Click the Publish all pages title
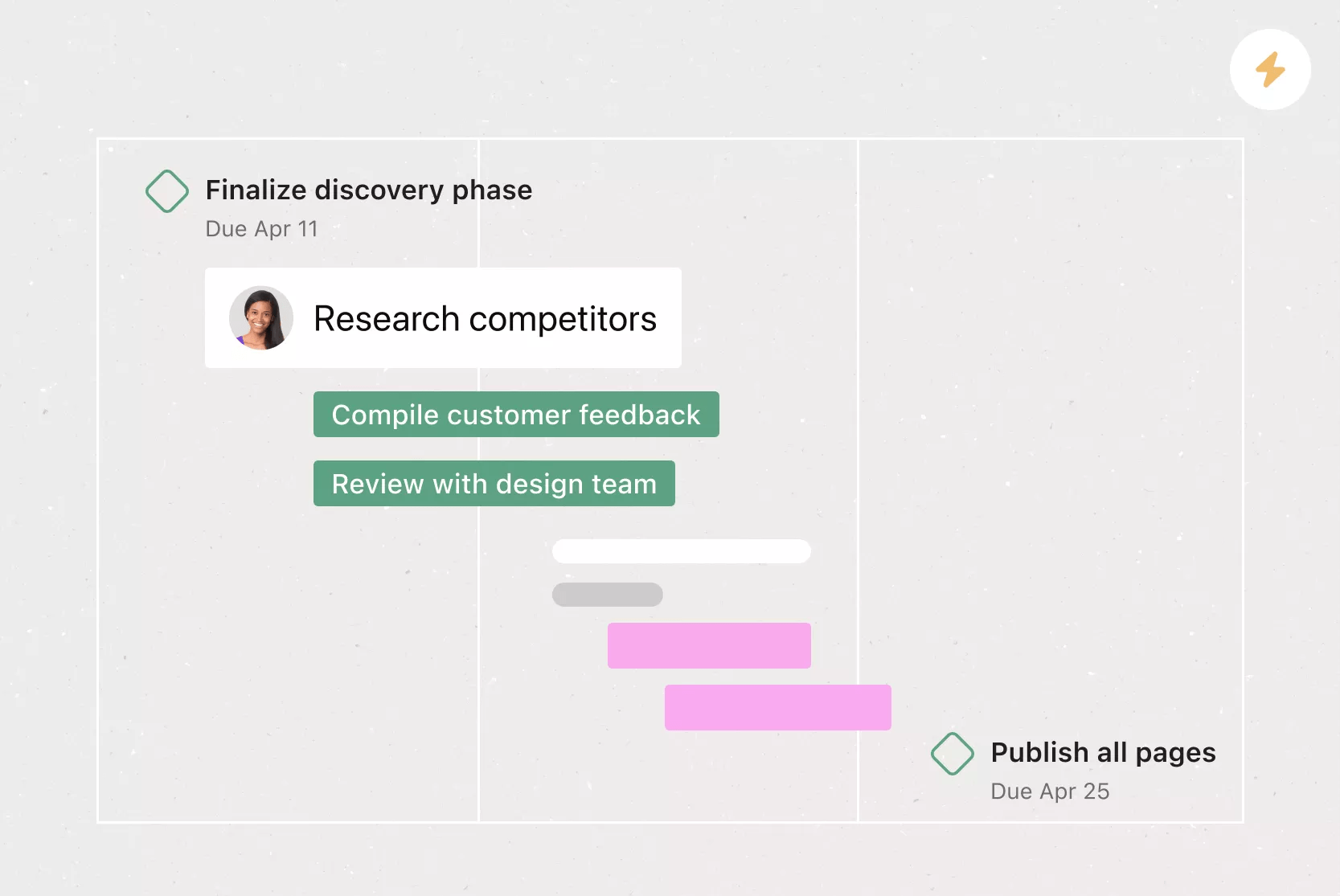1340x896 pixels. 1103,753
